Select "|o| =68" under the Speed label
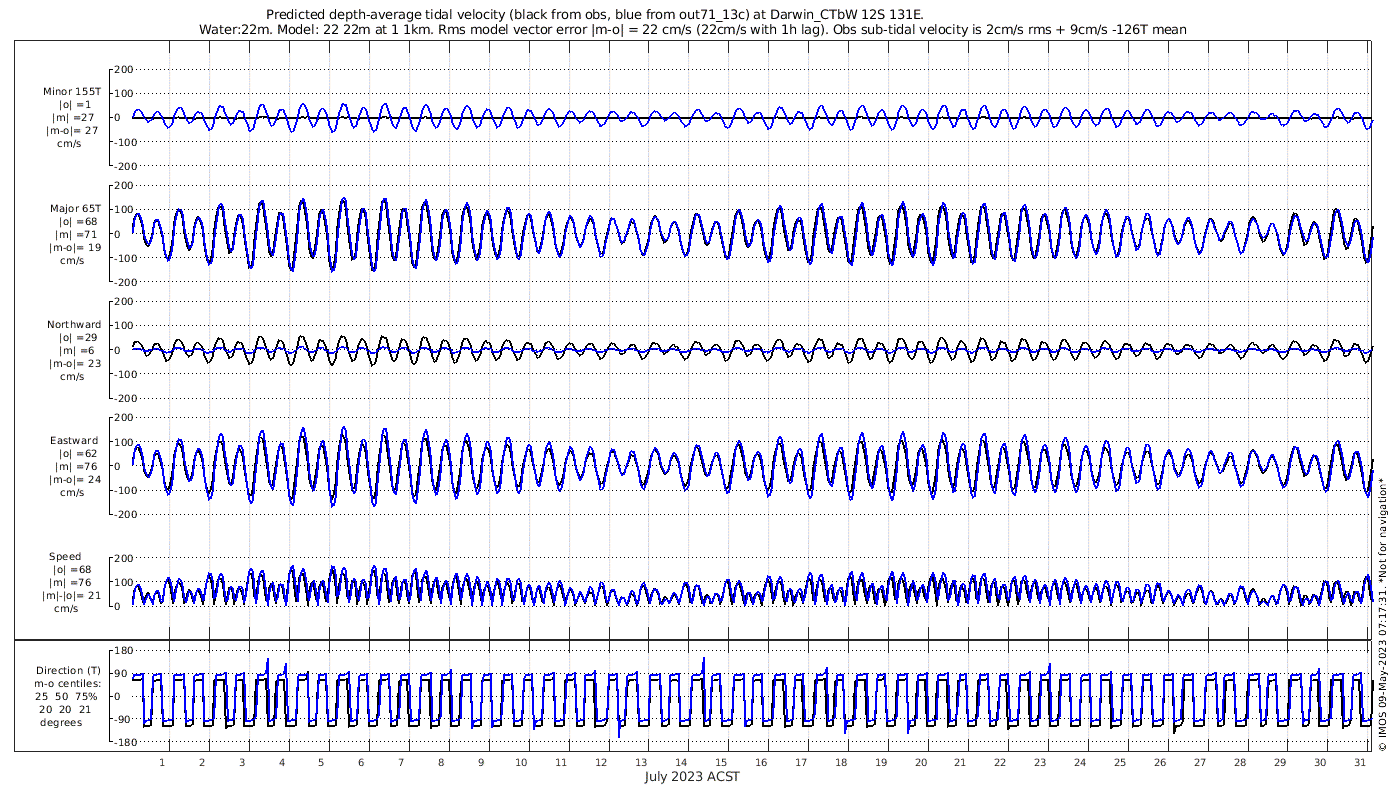This screenshot has height=800, width=1400. [x=72, y=569]
